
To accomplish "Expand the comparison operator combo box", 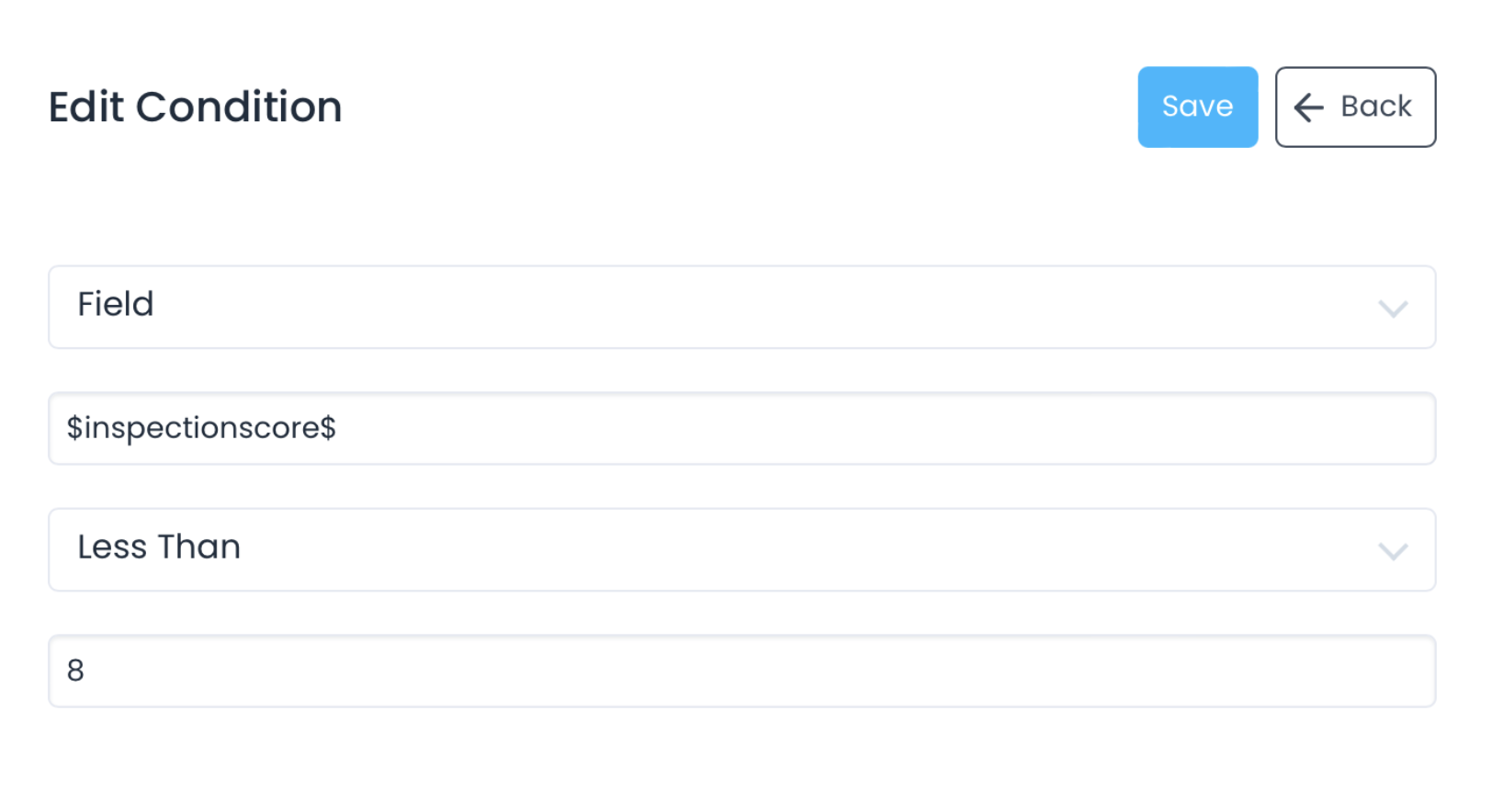I will click(740, 549).
